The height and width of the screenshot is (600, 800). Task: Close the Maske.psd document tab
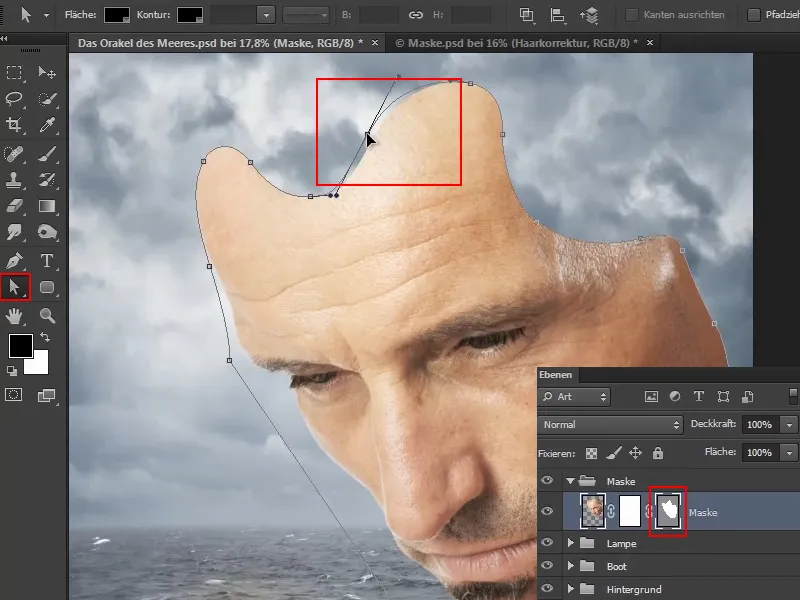650,43
